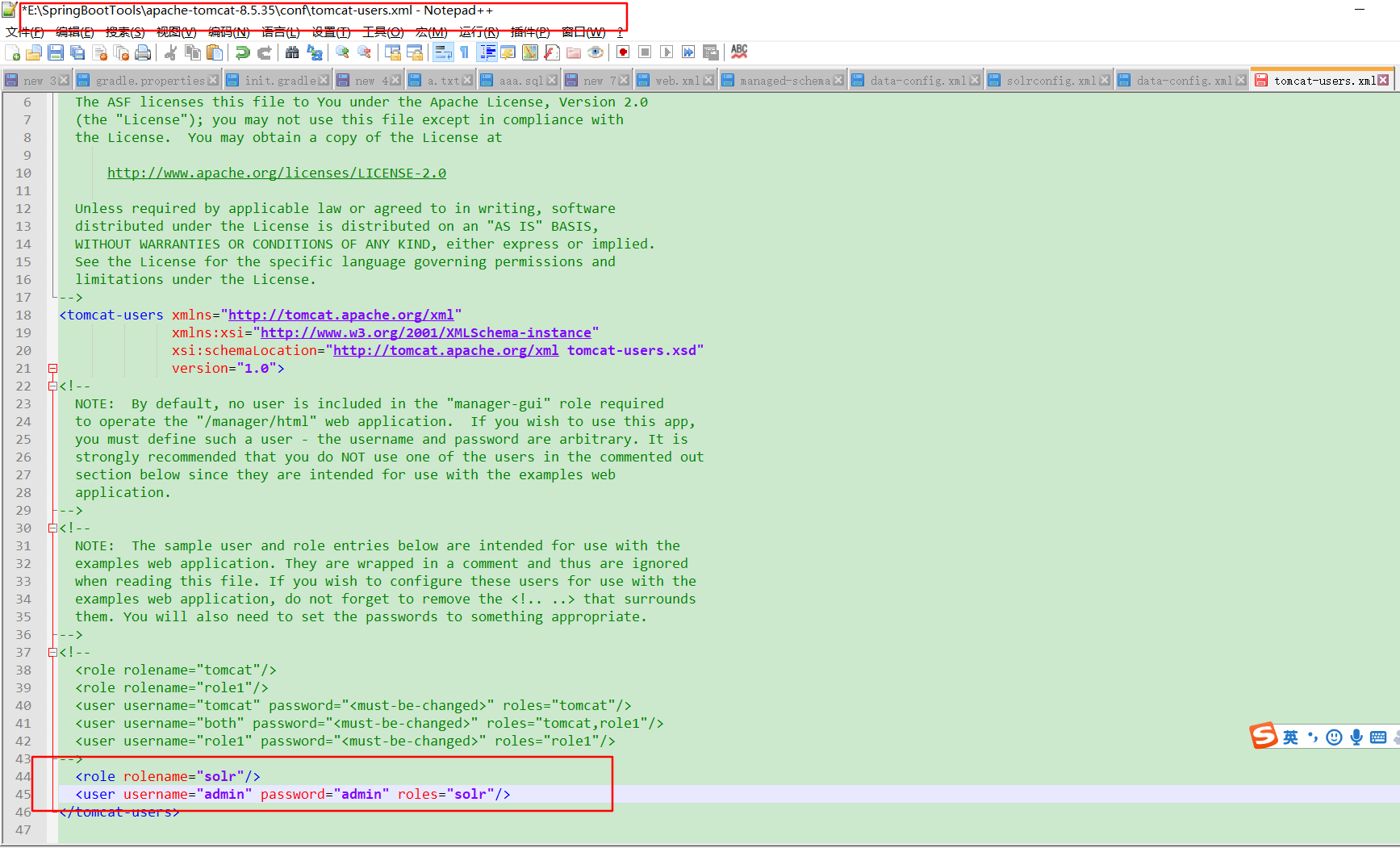The image size is (1400, 848).
Task: Open Find with the binoculars icon
Action: 292,53
